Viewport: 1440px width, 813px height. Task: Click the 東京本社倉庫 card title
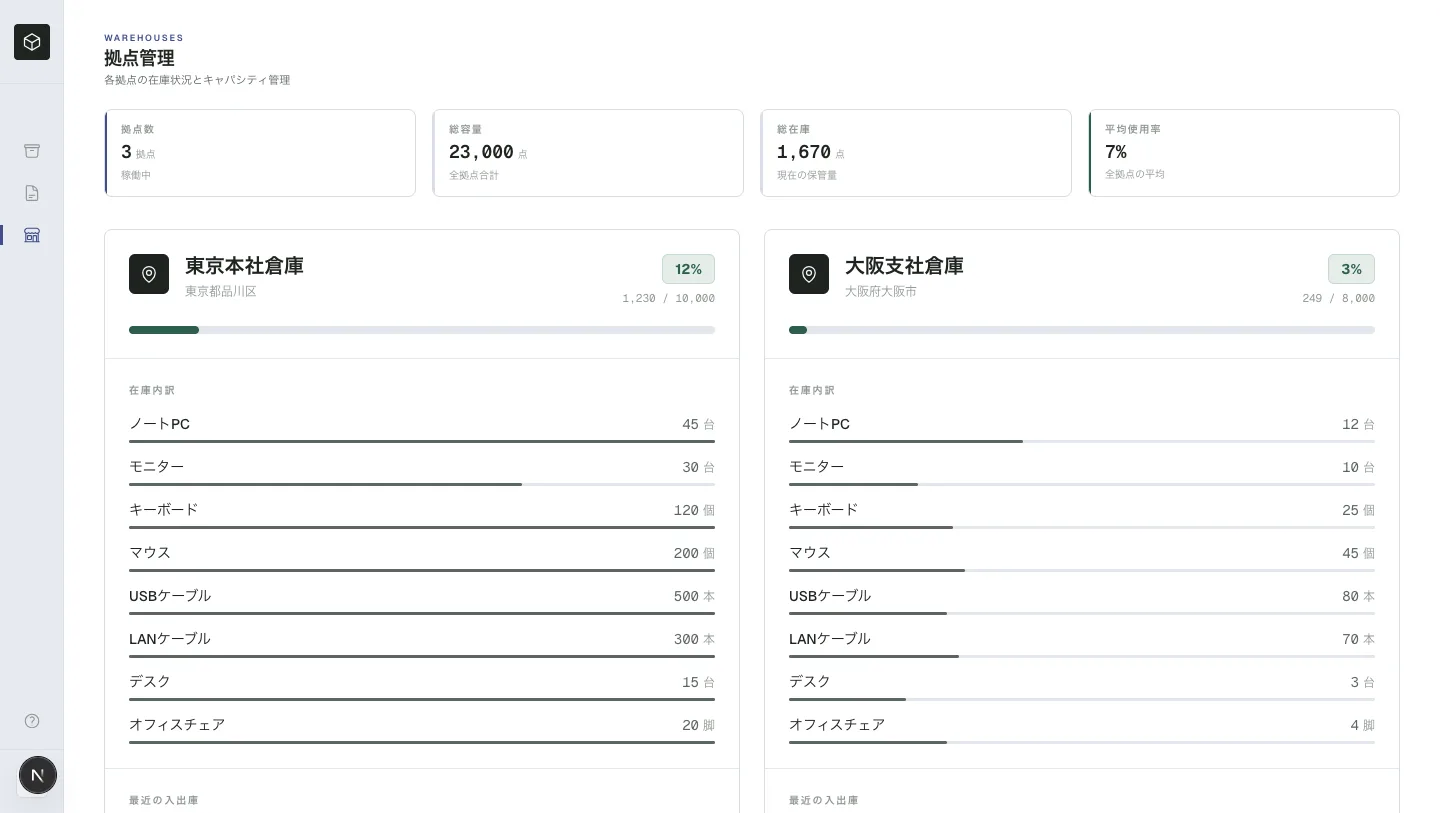(x=244, y=266)
